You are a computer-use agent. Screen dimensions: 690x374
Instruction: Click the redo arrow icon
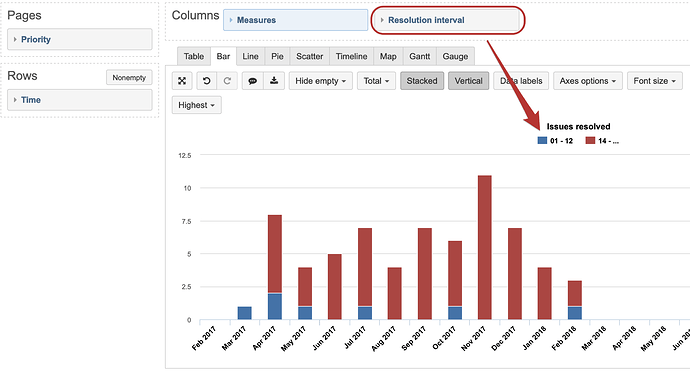pyautogui.click(x=227, y=81)
